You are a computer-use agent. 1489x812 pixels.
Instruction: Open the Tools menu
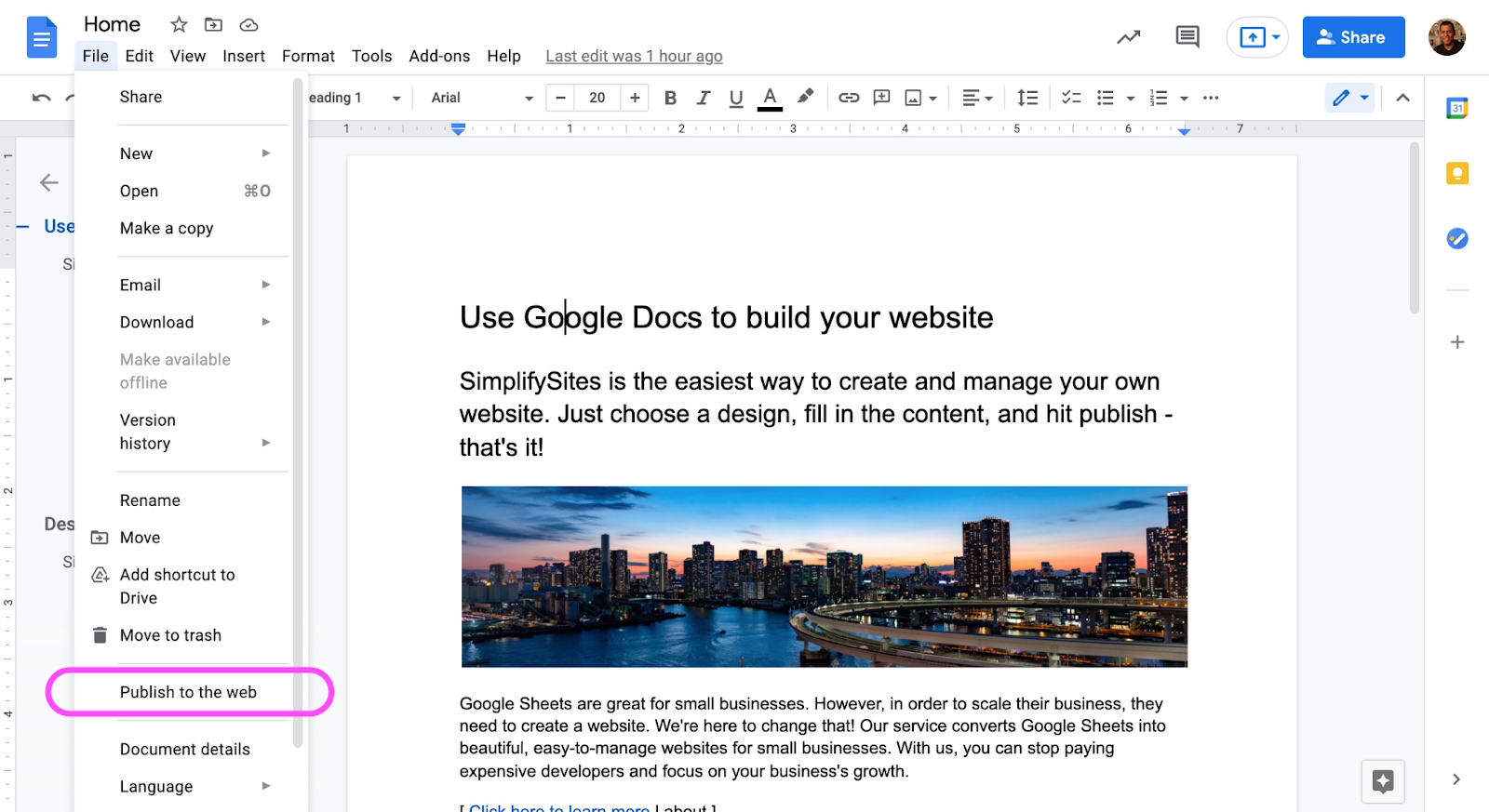[x=371, y=56]
